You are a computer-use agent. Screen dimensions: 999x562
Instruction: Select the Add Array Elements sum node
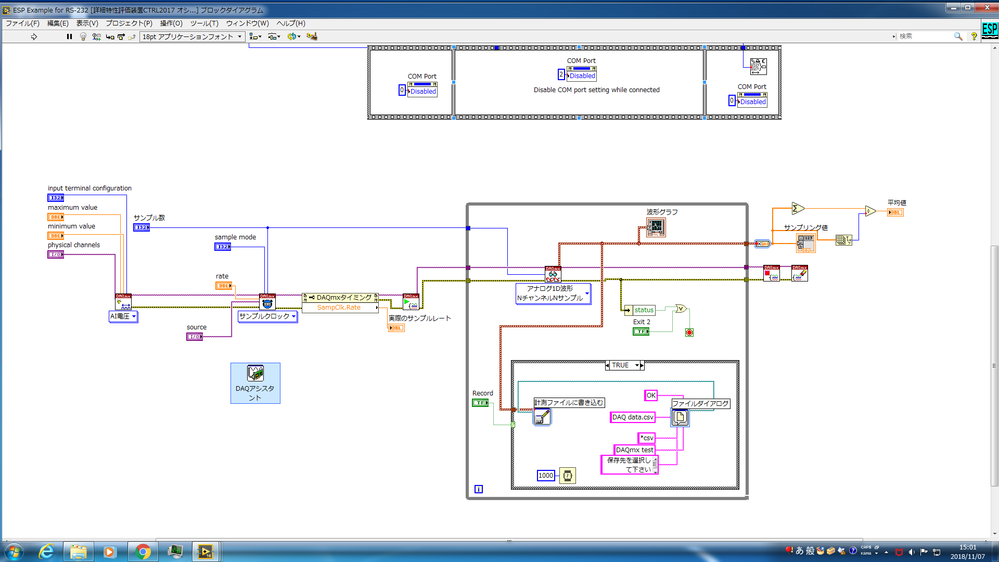tap(798, 208)
